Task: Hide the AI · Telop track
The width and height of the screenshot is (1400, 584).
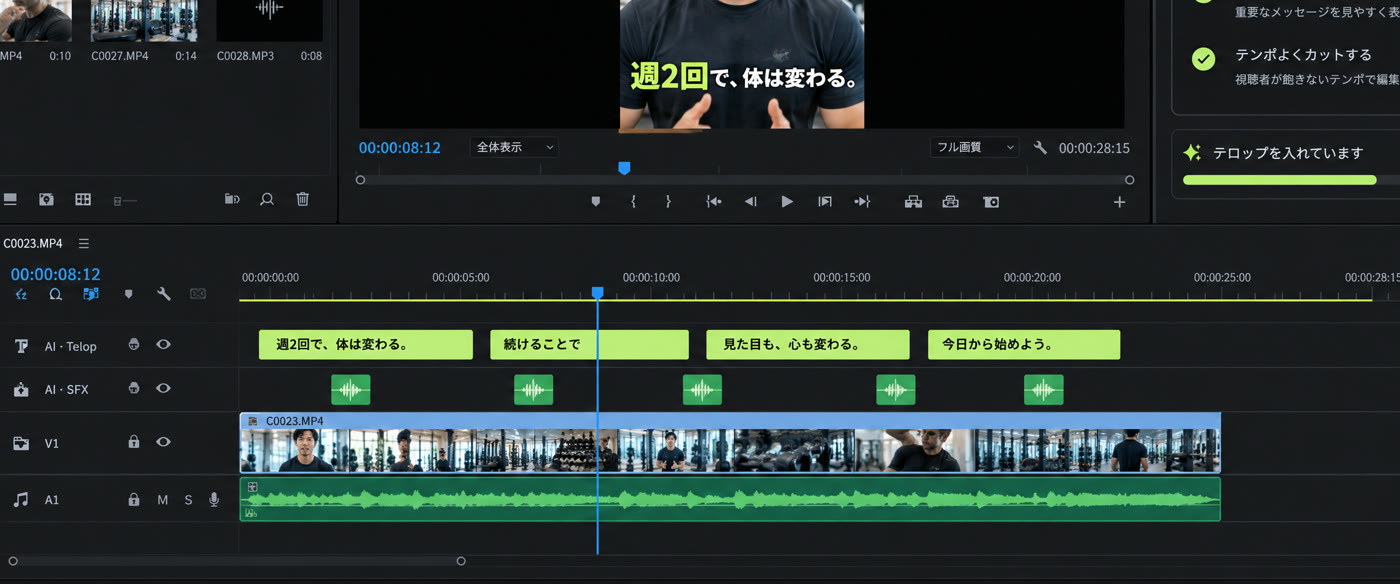Action: (x=163, y=345)
